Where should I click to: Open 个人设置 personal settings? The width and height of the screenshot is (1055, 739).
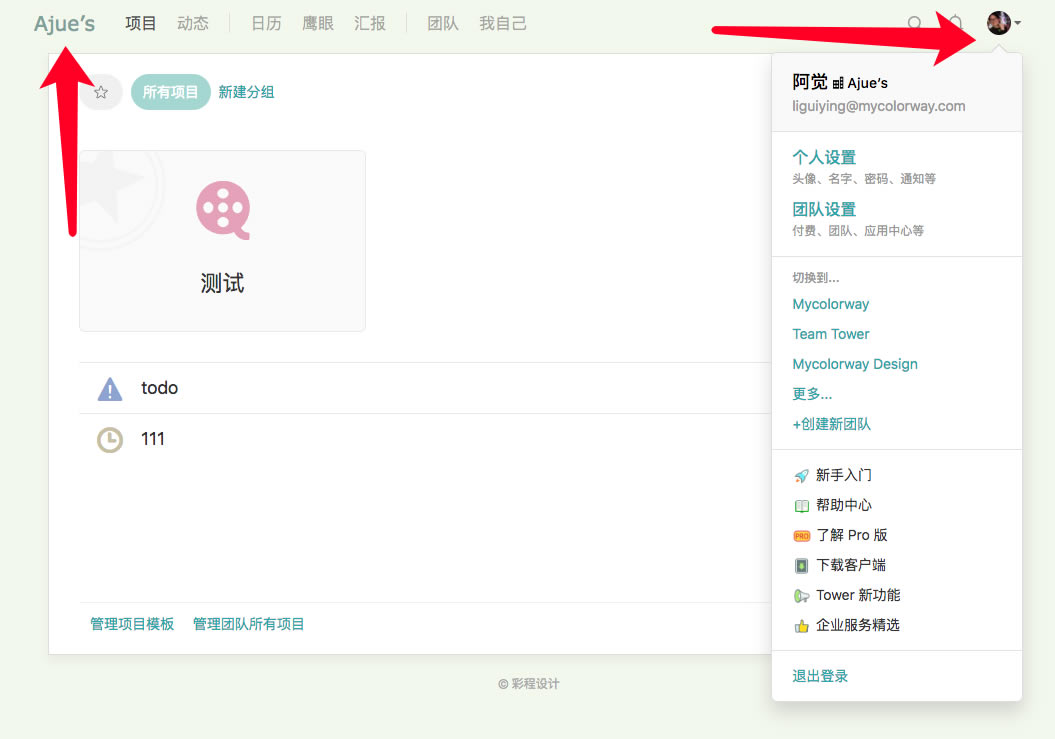coord(824,157)
